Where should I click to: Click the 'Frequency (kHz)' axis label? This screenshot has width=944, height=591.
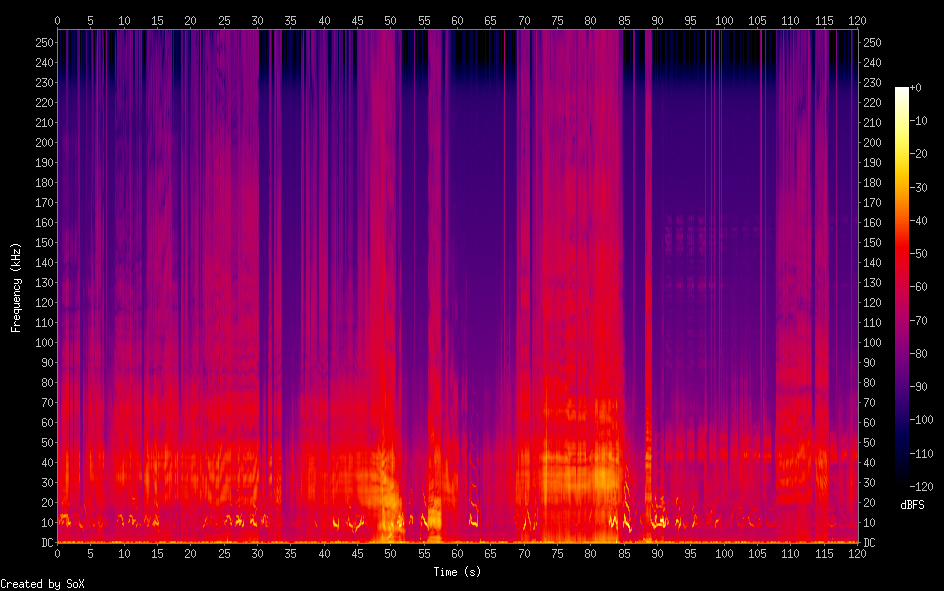pyautogui.click(x=16, y=287)
